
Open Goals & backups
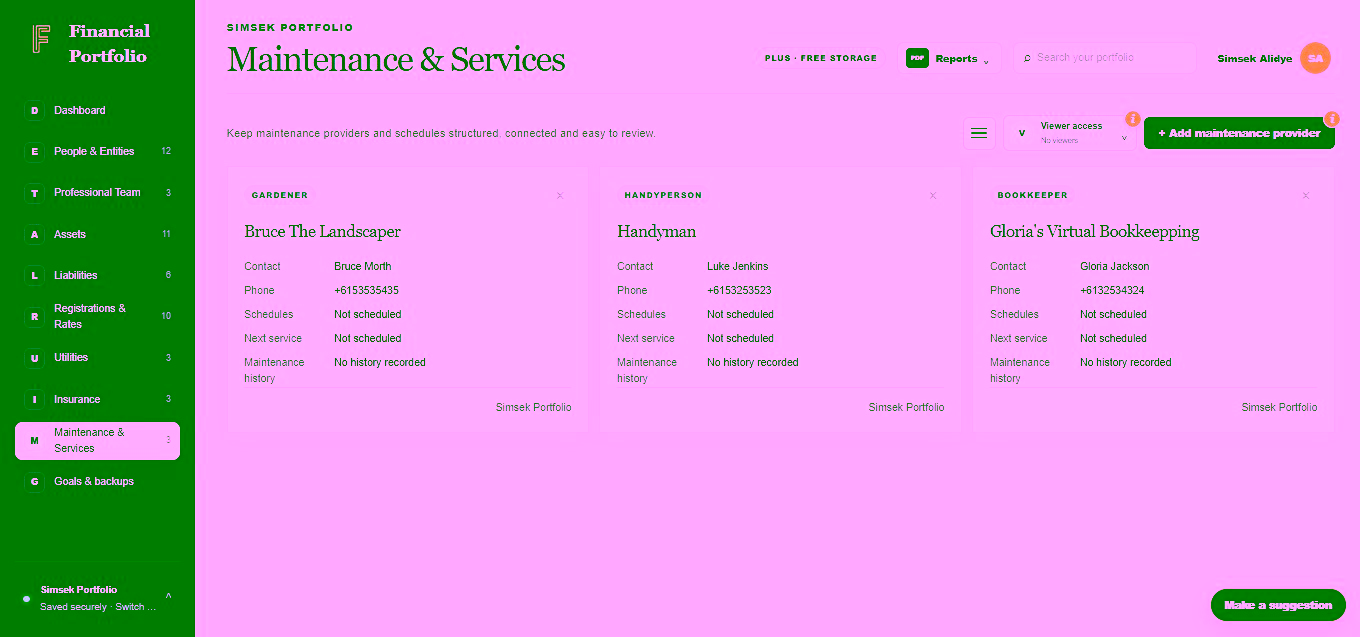(97, 482)
